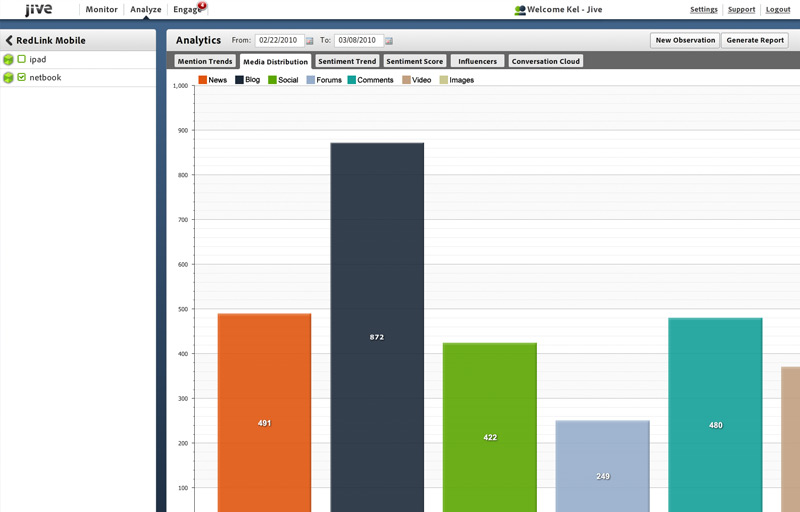This screenshot has height=512, width=800.
Task: Click the green cube icon next to ipad
Action: (8, 60)
